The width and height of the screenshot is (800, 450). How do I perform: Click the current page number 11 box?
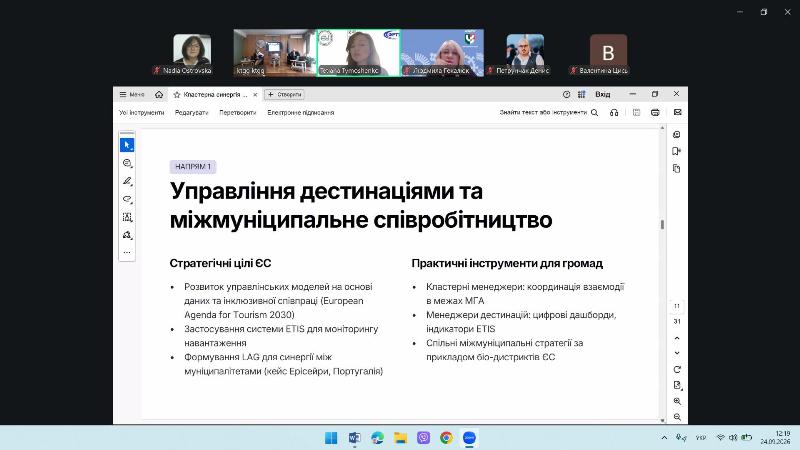click(677, 306)
